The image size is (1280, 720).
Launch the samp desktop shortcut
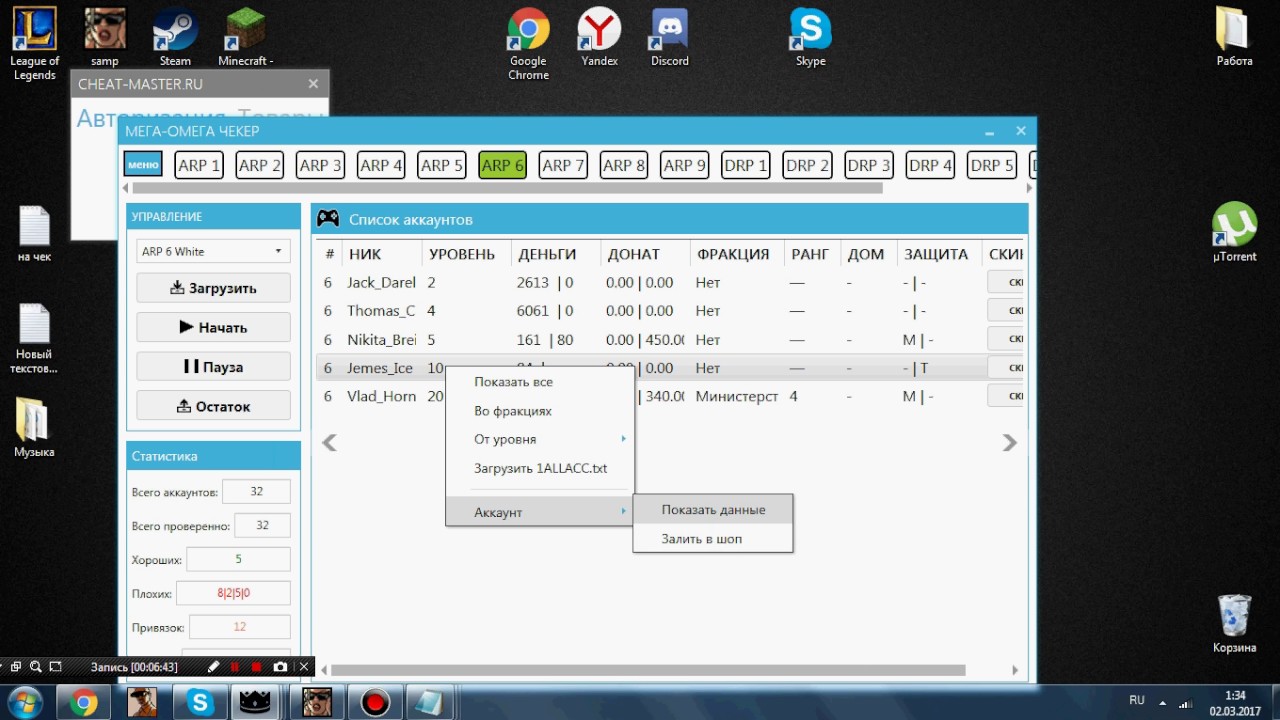(x=104, y=38)
